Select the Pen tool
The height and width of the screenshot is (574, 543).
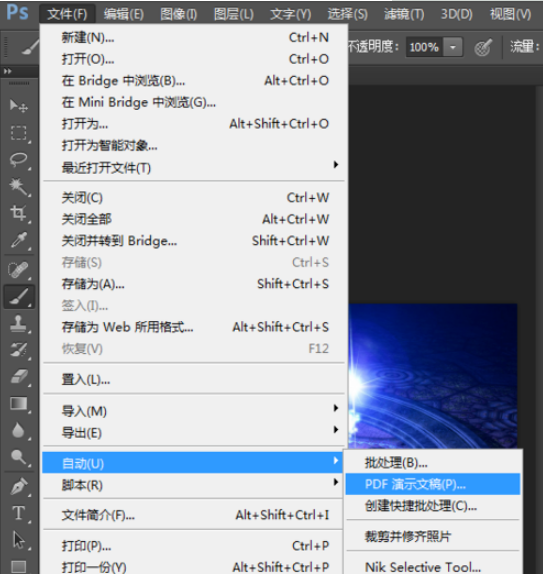pyautogui.click(x=18, y=487)
